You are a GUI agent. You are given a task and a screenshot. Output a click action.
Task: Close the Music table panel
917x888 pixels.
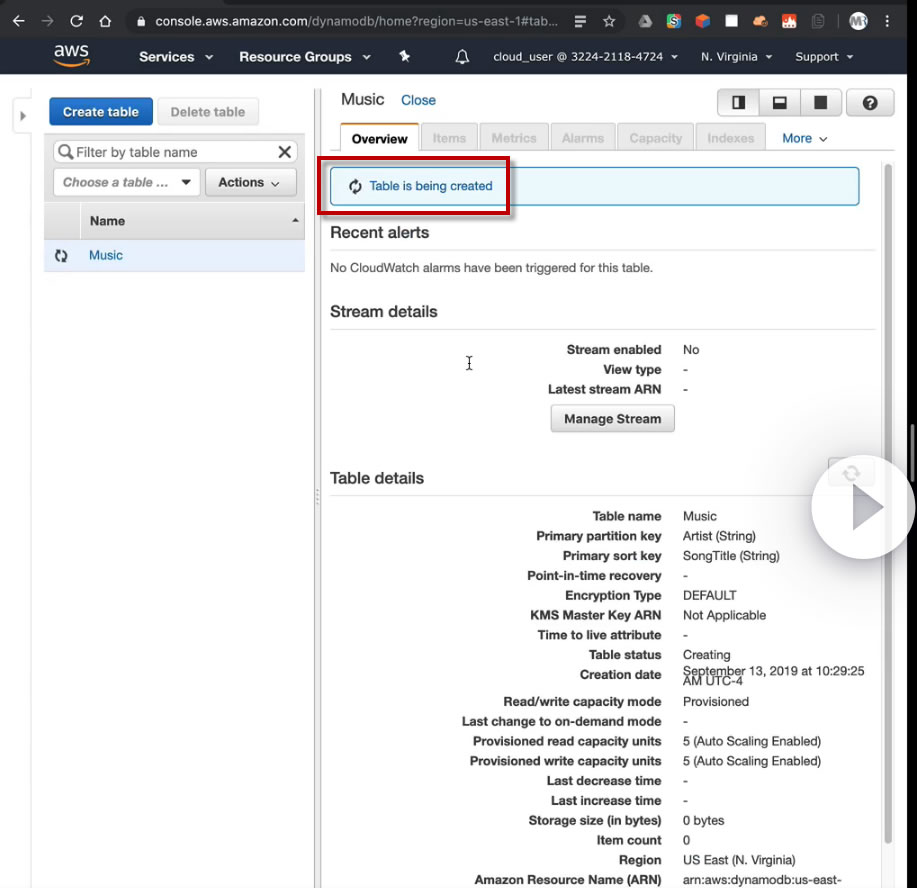point(418,100)
